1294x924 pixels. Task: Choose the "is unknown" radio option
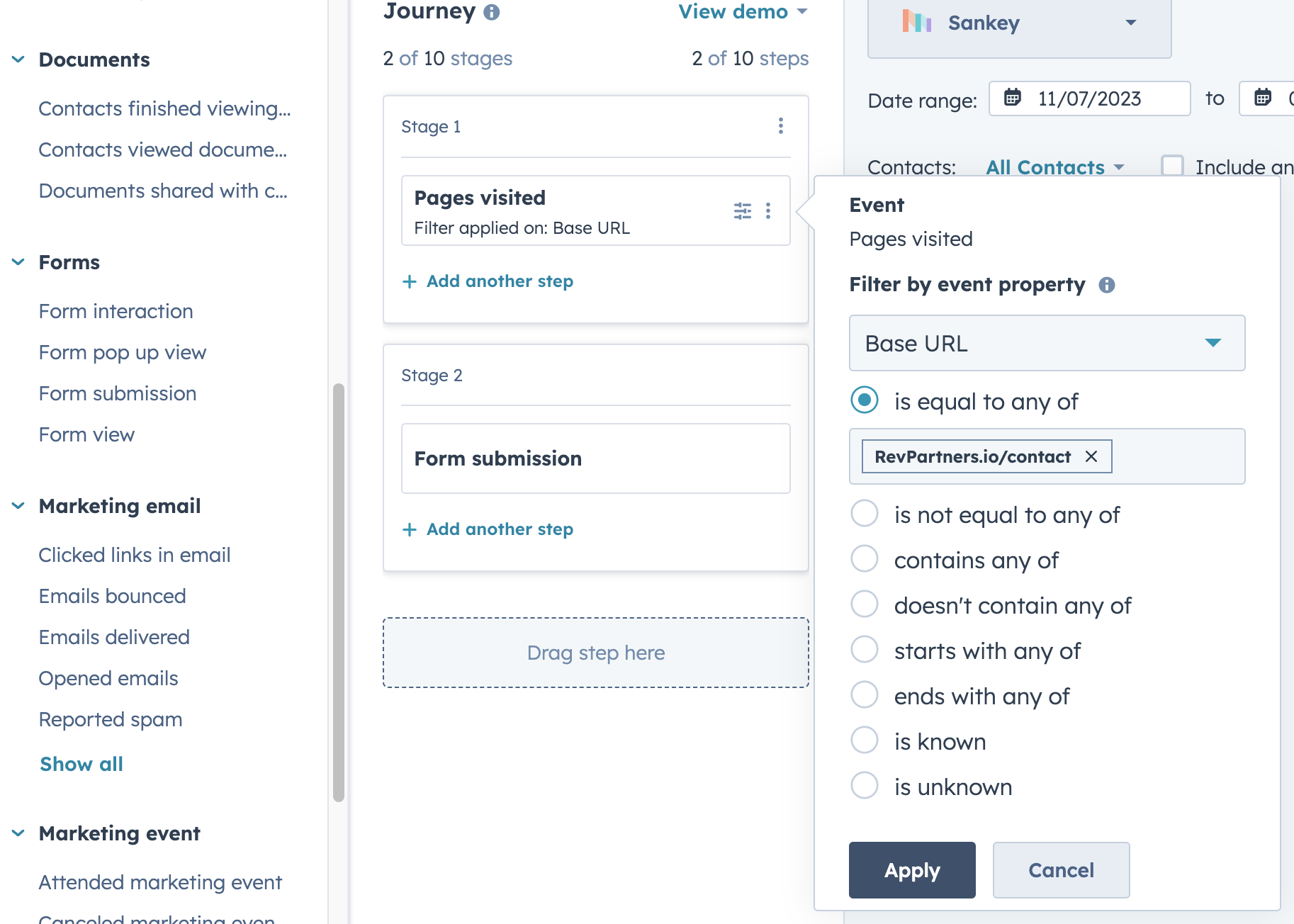point(865,786)
